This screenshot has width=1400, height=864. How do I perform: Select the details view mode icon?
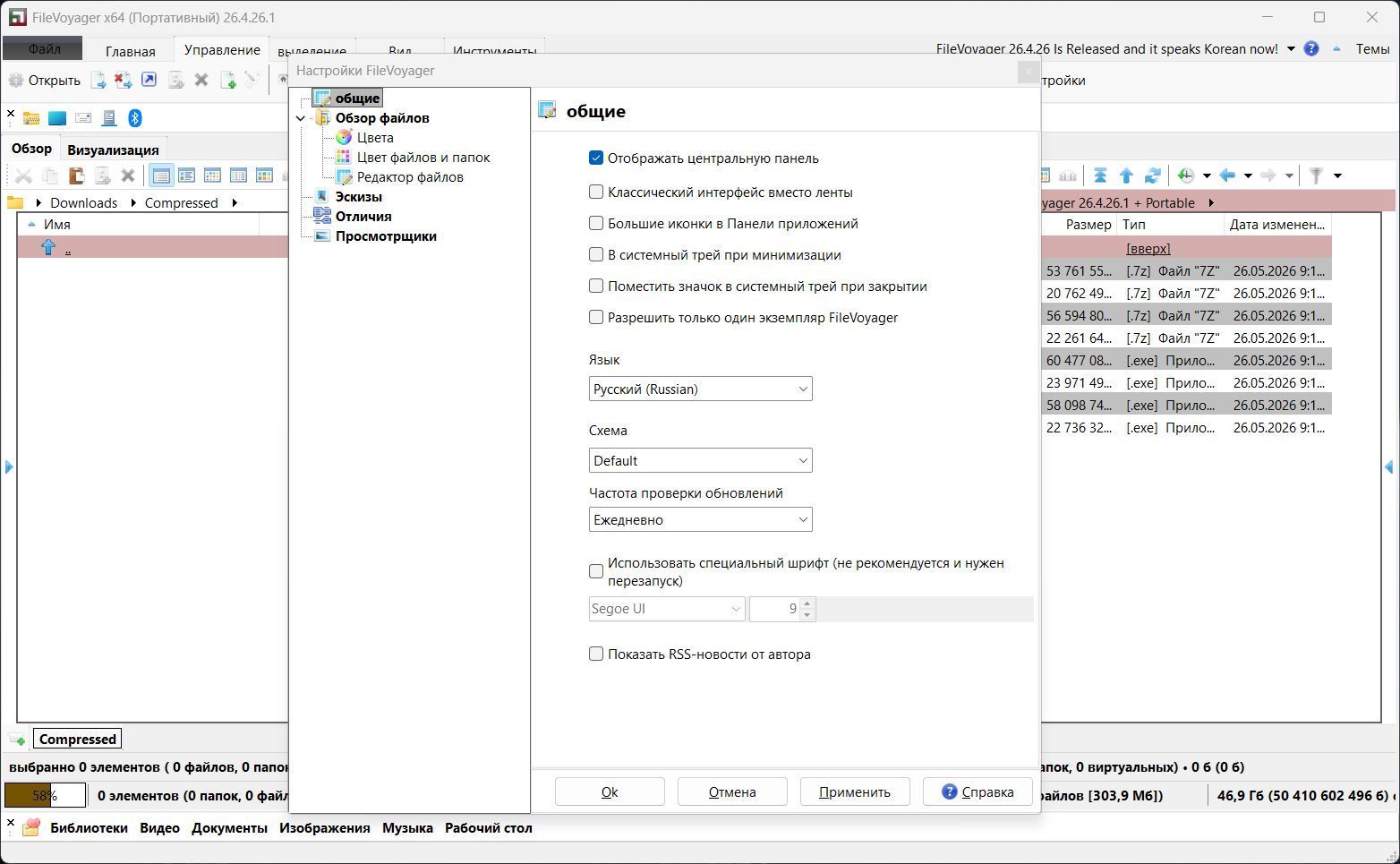click(161, 175)
